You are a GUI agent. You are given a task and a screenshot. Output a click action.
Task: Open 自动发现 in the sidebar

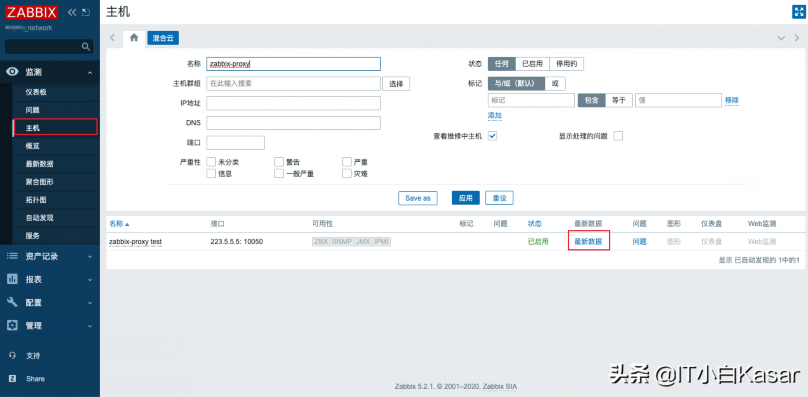tap(40, 218)
